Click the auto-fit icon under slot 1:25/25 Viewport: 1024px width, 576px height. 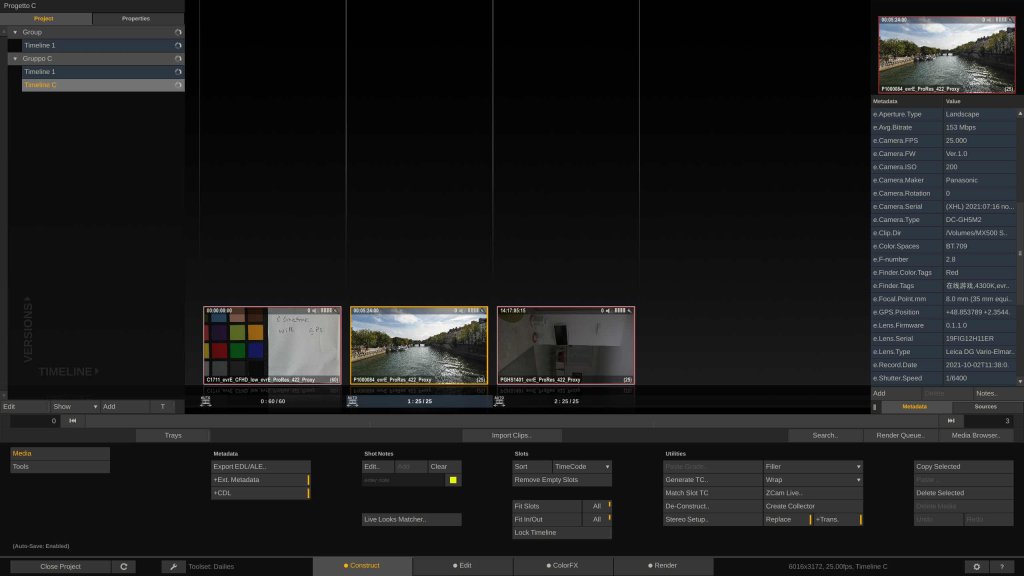click(x=353, y=401)
